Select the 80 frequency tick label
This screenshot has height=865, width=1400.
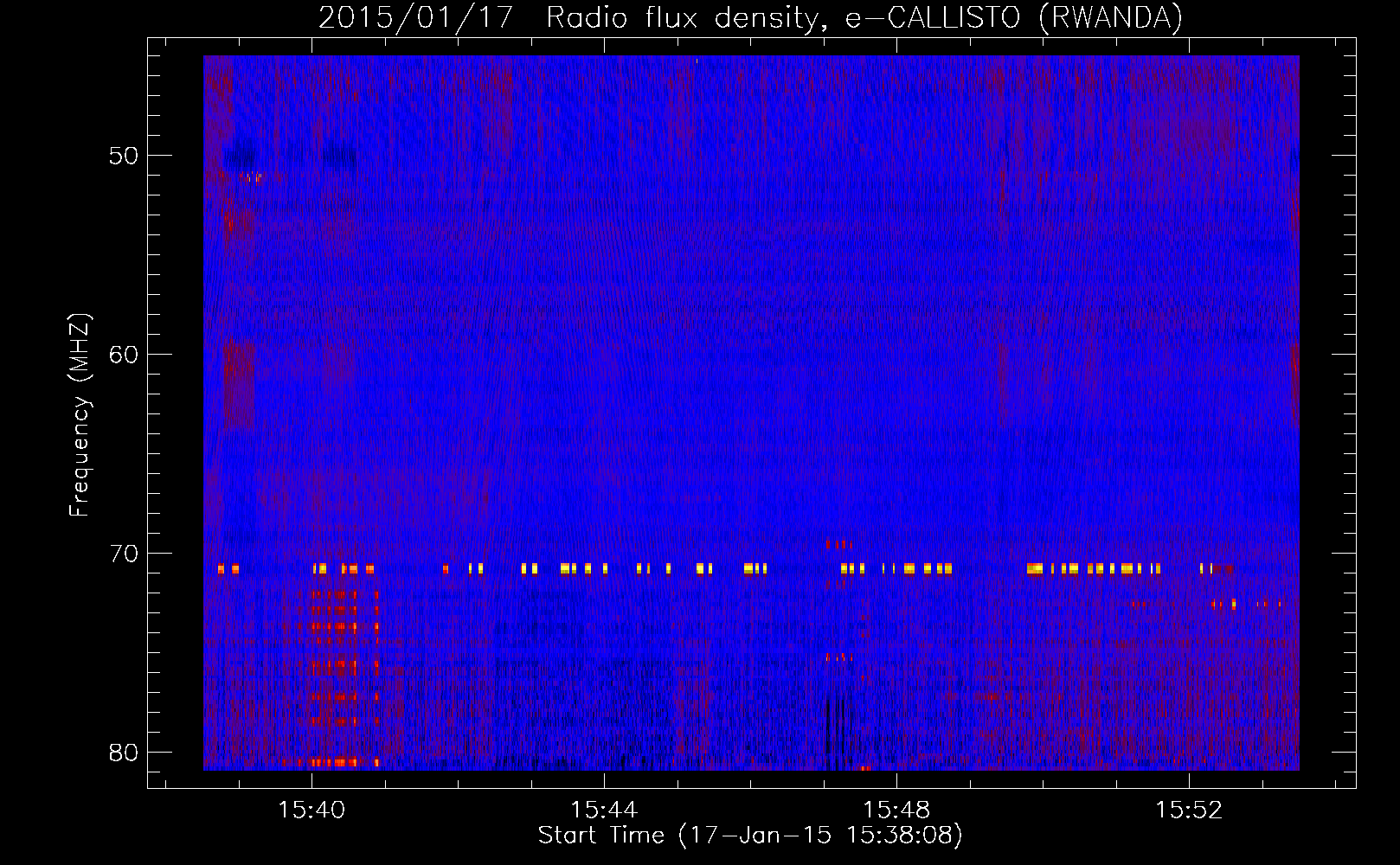[x=124, y=753]
